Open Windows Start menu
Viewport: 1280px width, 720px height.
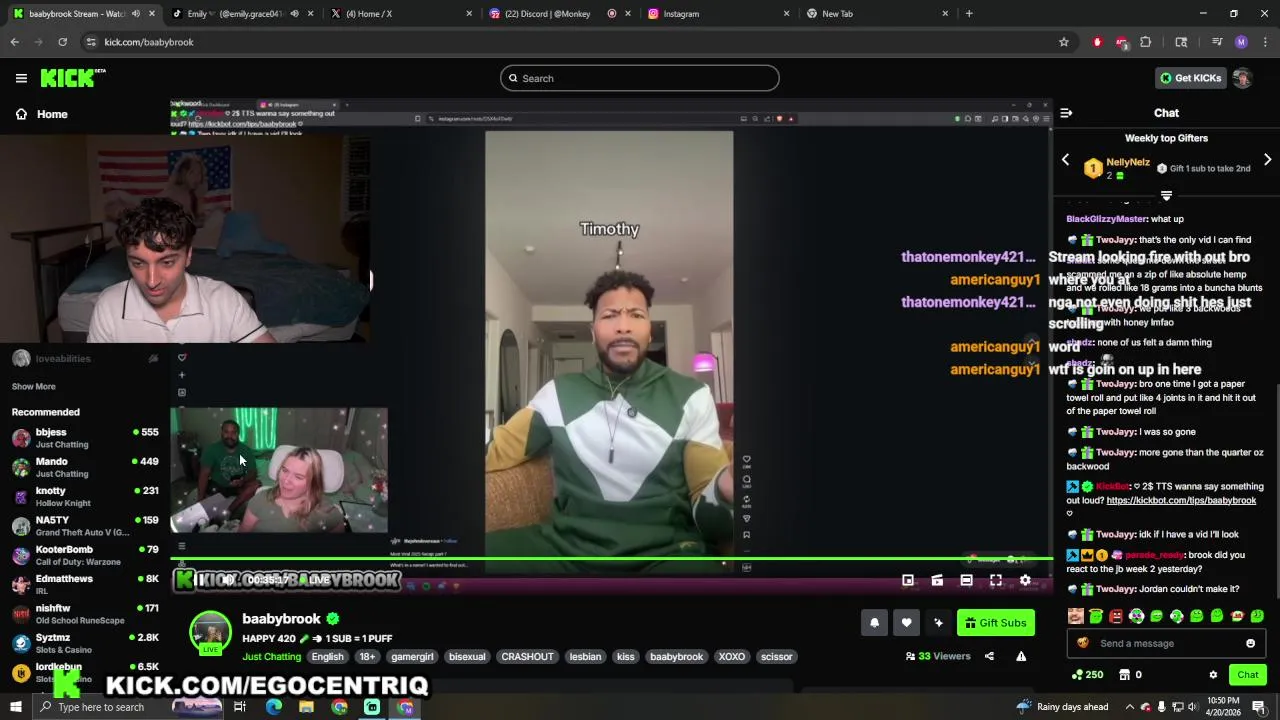point(17,707)
